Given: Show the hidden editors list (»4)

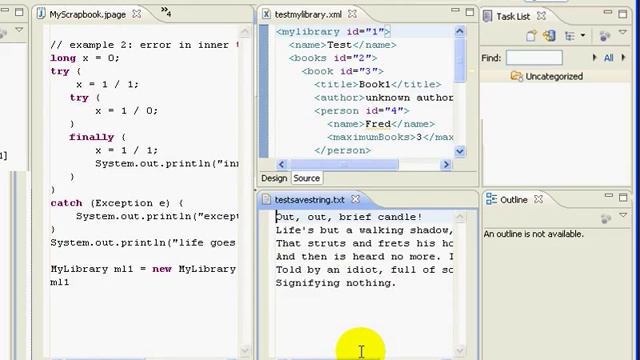Looking at the screenshot, I should pos(166,12).
